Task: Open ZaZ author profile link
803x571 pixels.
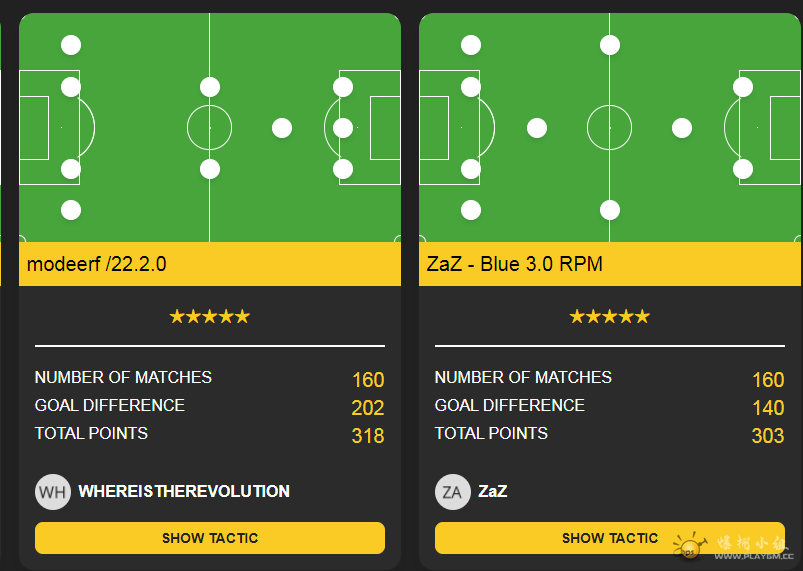Action: click(x=493, y=491)
